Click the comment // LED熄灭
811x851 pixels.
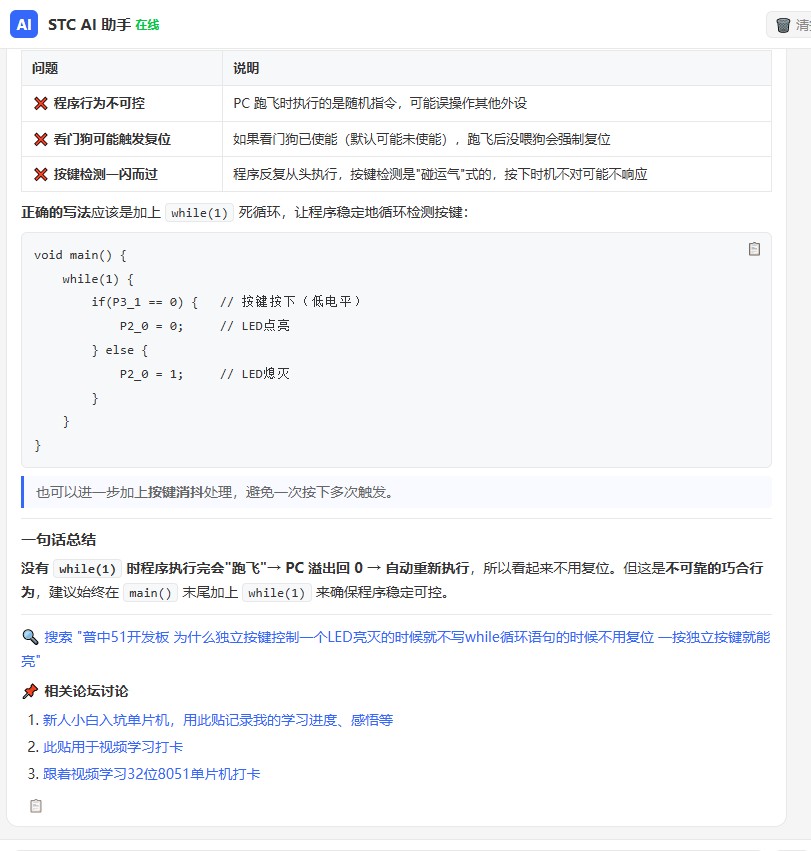255,373
